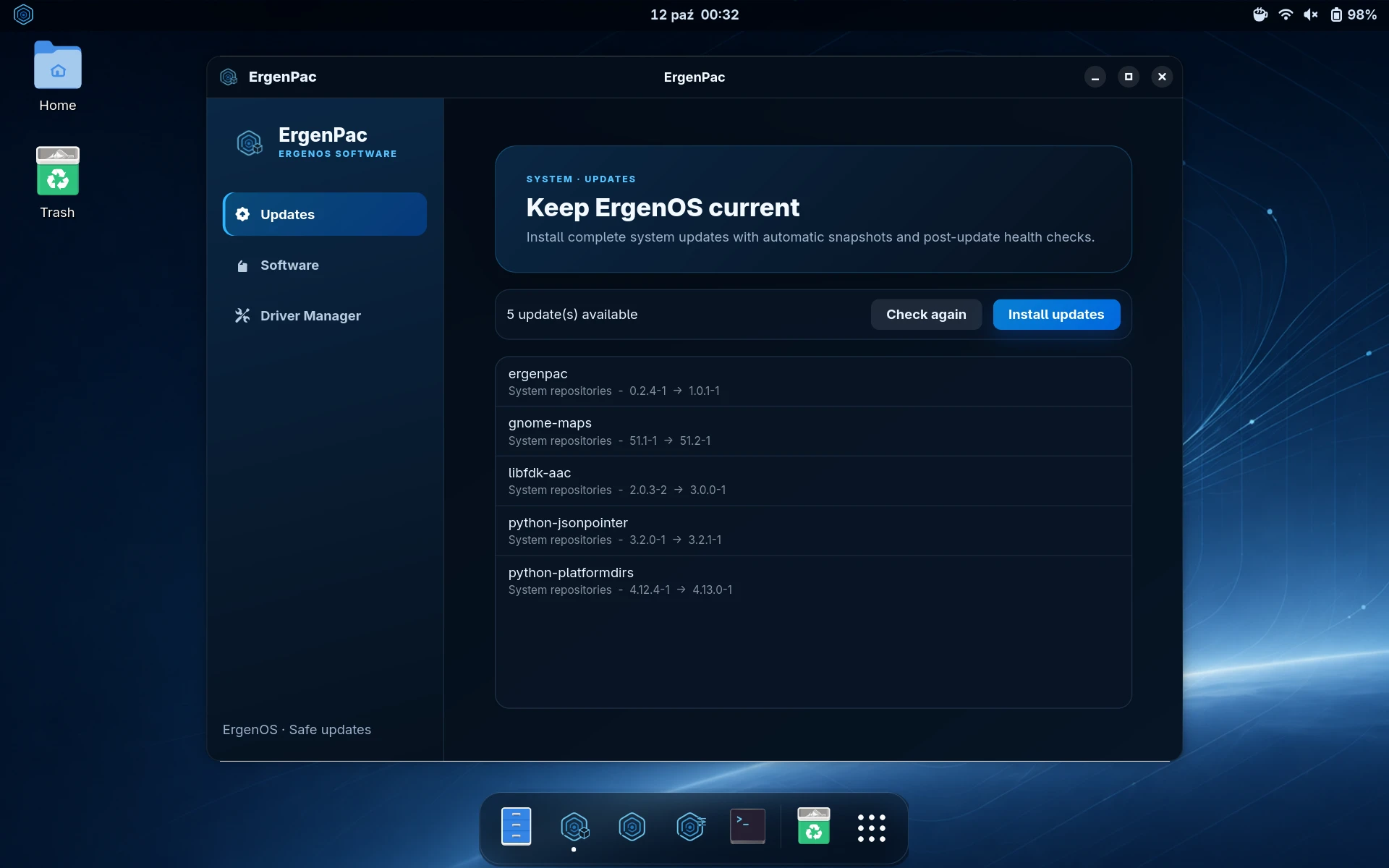Open the ErgenOS activities logo in top bar
This screenshot has width=1389, height=868.
tap(24, 14)
